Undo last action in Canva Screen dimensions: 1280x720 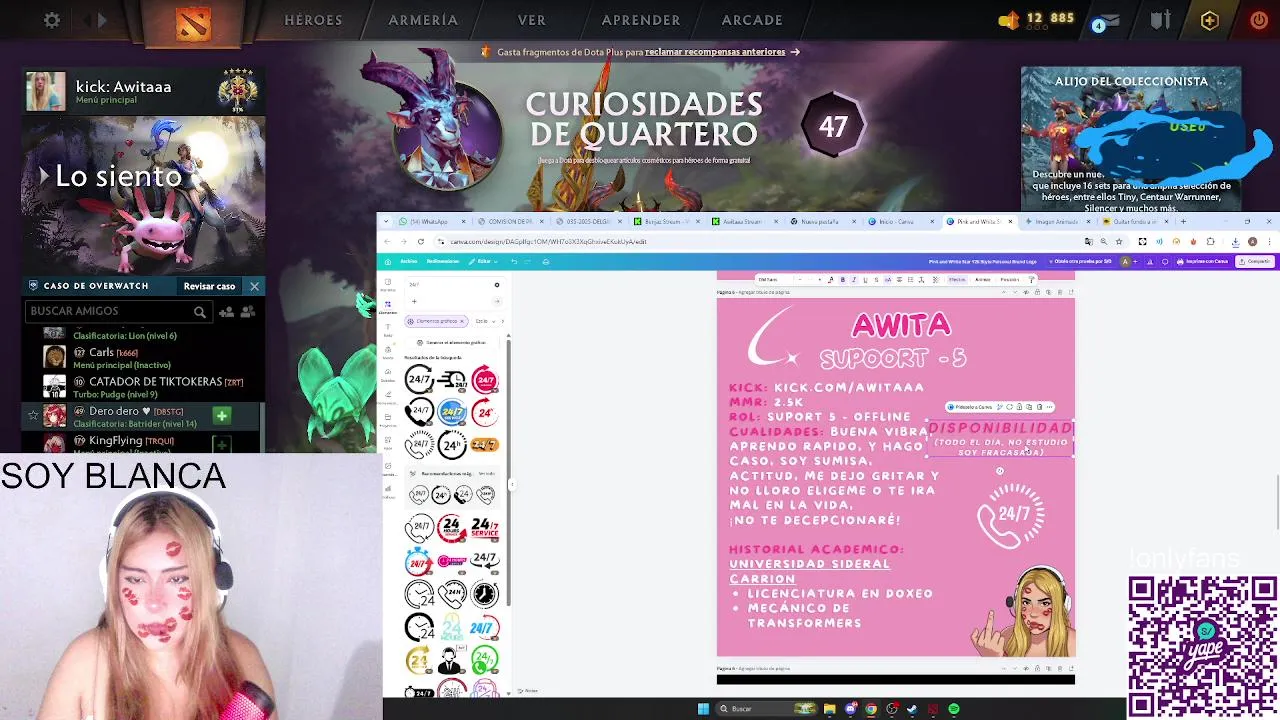coord(514,261)
